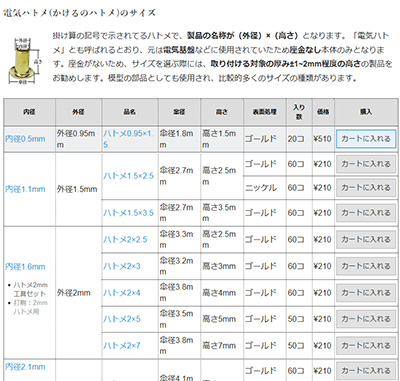Open the 内径1.1mm link
Image resolution: width=400 pixels, height=381 pixels.
[25, 189]
